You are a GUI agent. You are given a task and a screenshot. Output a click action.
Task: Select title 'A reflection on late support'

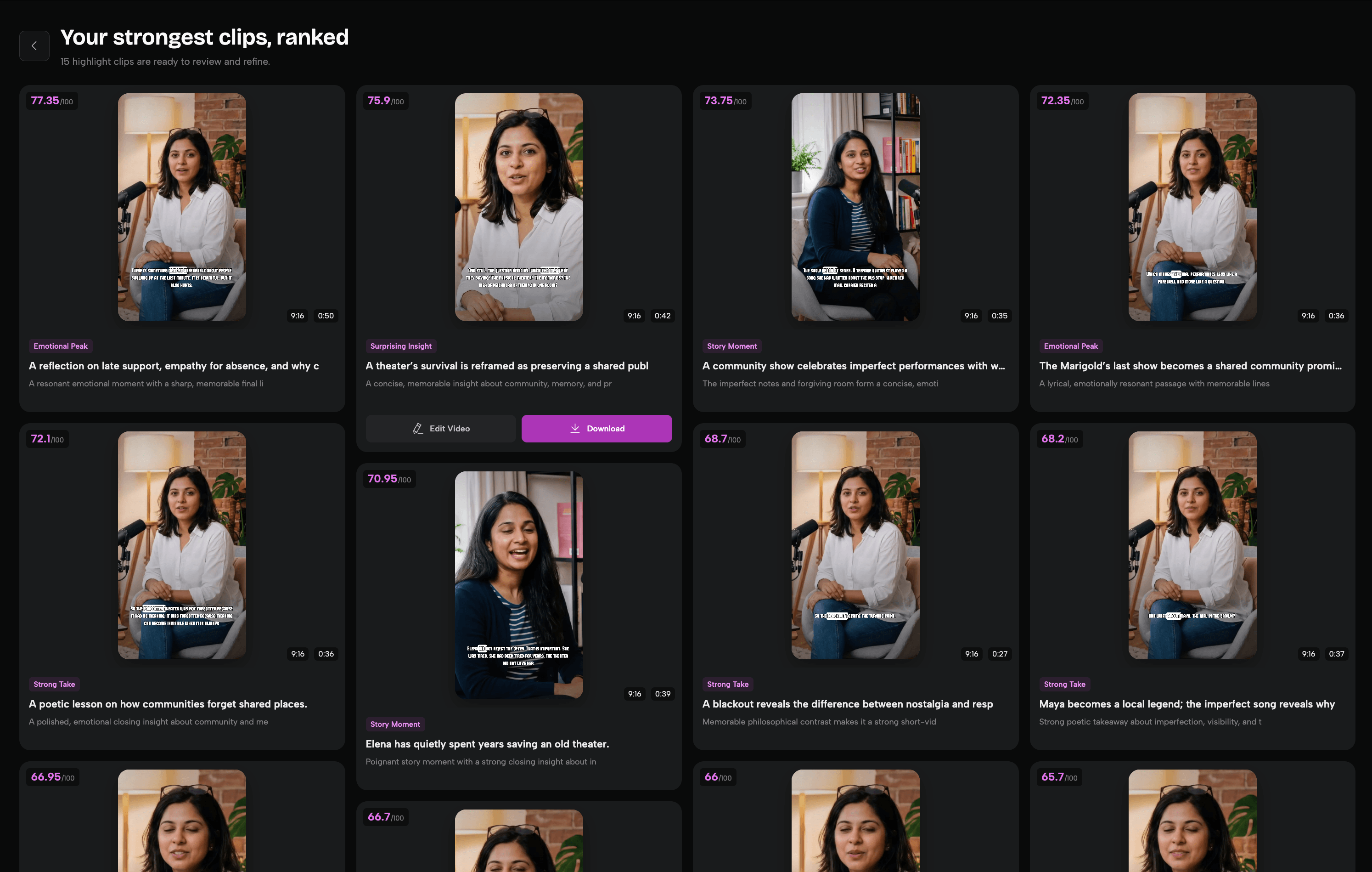click(x=174, y=366)
